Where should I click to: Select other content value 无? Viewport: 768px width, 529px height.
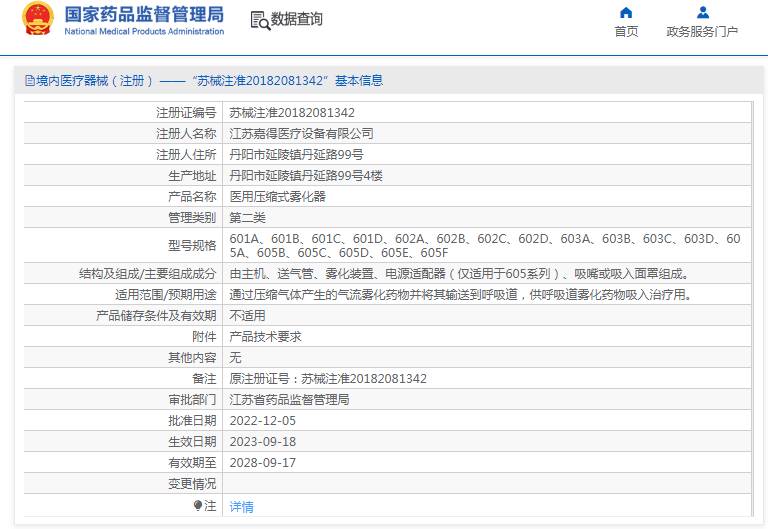pyautogui.click(x=236, y=358)
